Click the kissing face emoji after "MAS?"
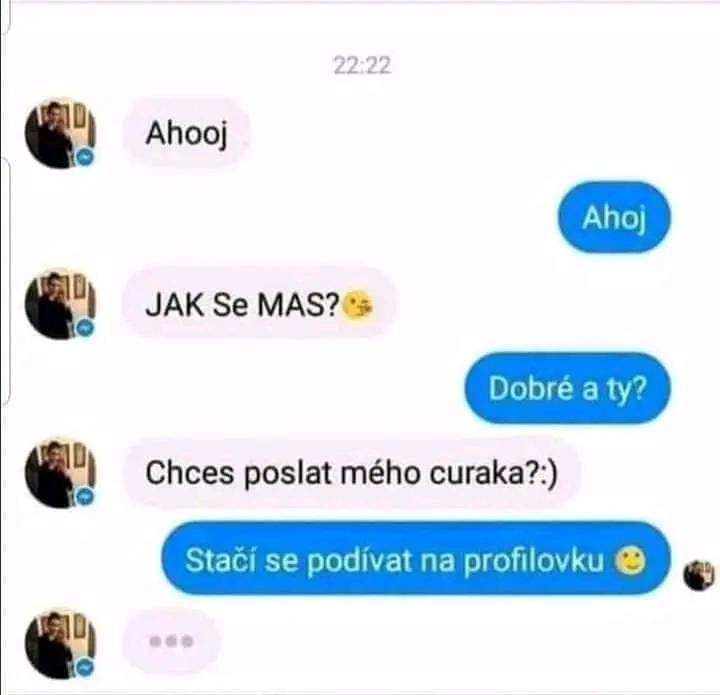The width and height of the screenshot is (720, 695). coord(358,305)
